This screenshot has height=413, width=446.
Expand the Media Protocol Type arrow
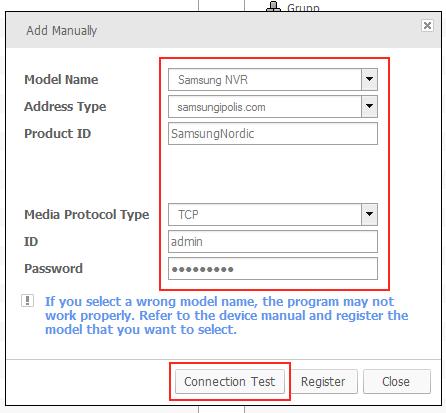tap(369, 214)
